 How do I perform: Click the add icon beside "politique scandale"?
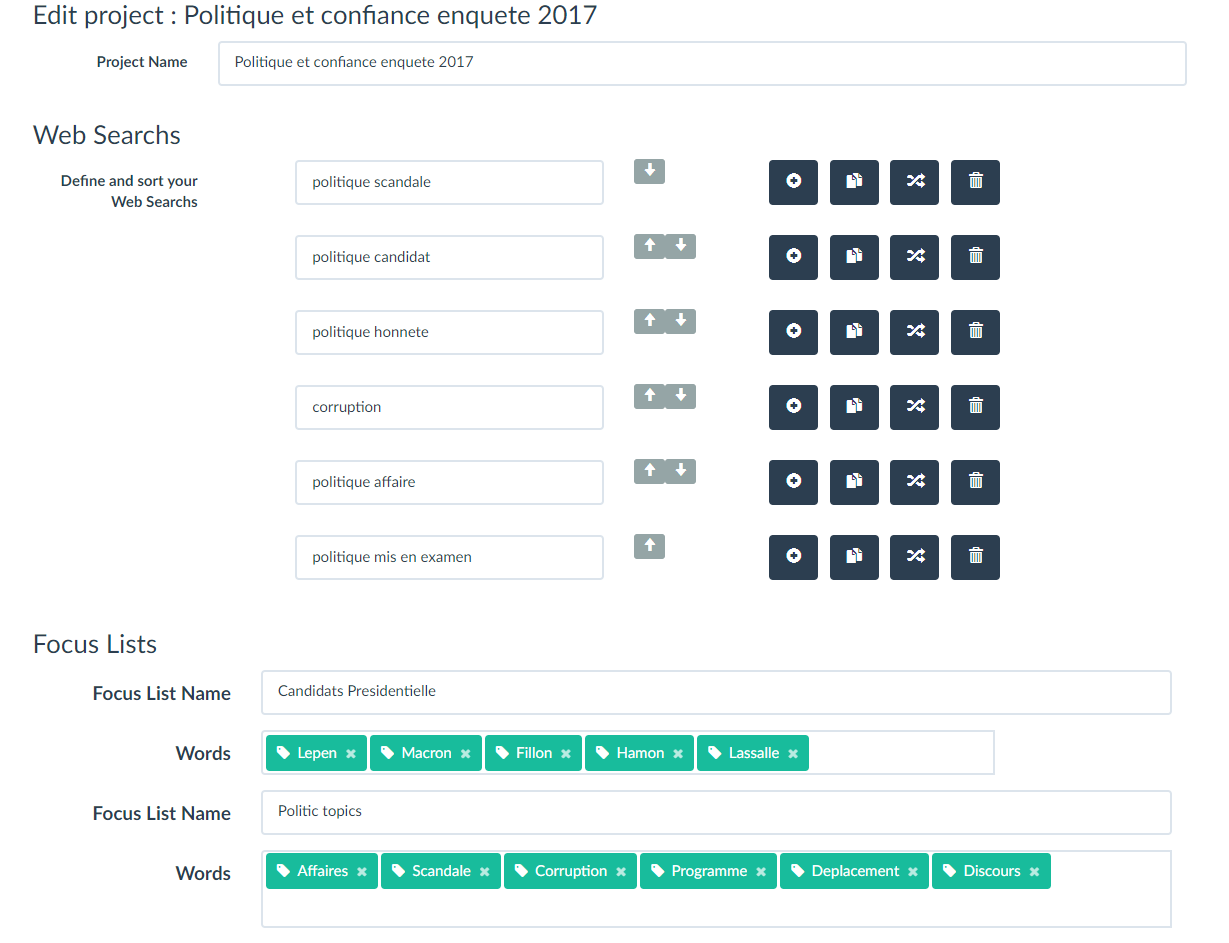pyautogui.click(x=793, y=182)
